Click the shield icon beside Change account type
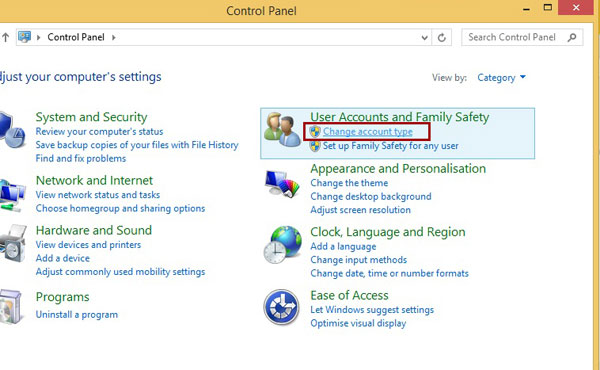600x370 pixels. coord(315,132)
